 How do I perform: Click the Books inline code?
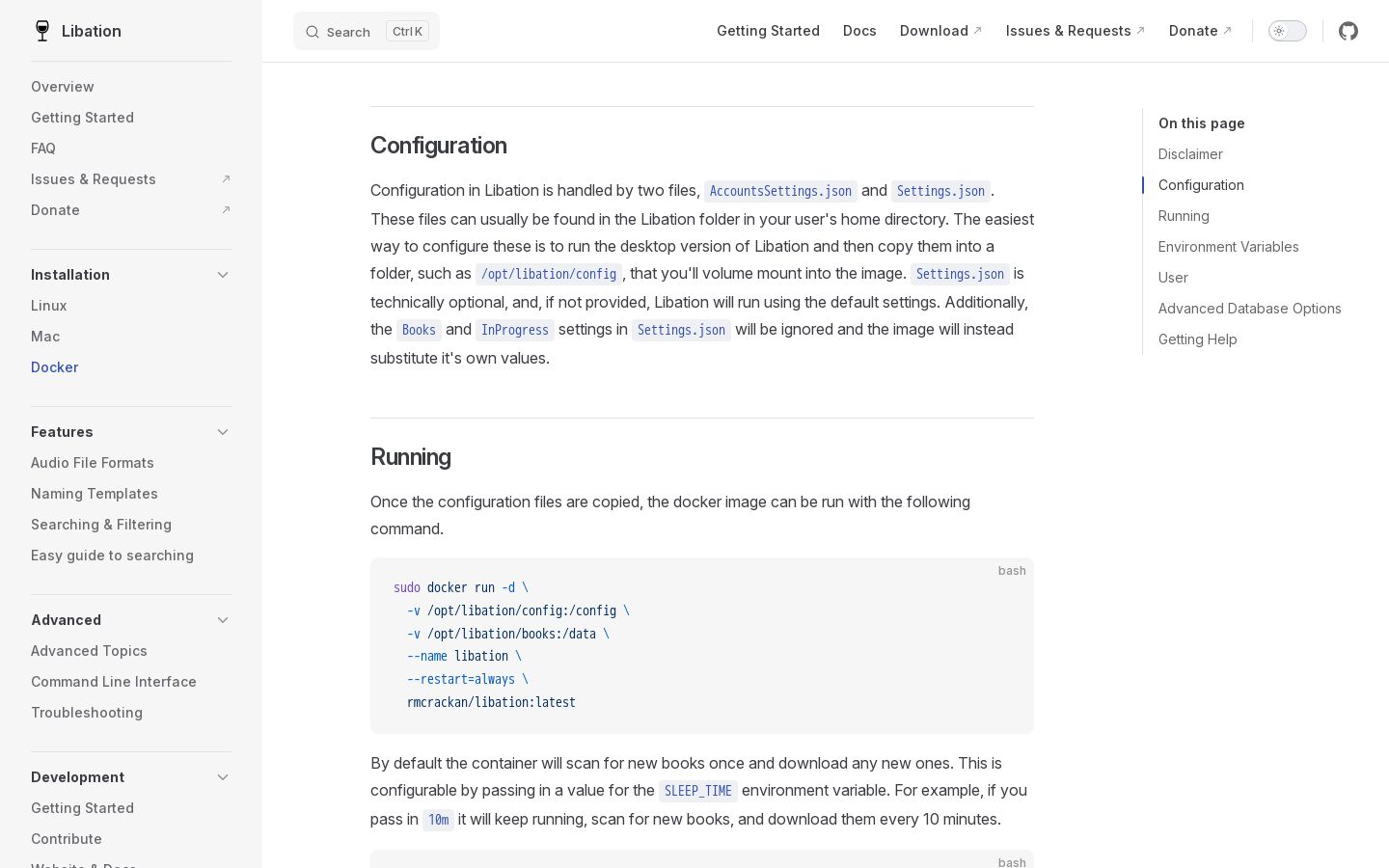click(419, 330)
